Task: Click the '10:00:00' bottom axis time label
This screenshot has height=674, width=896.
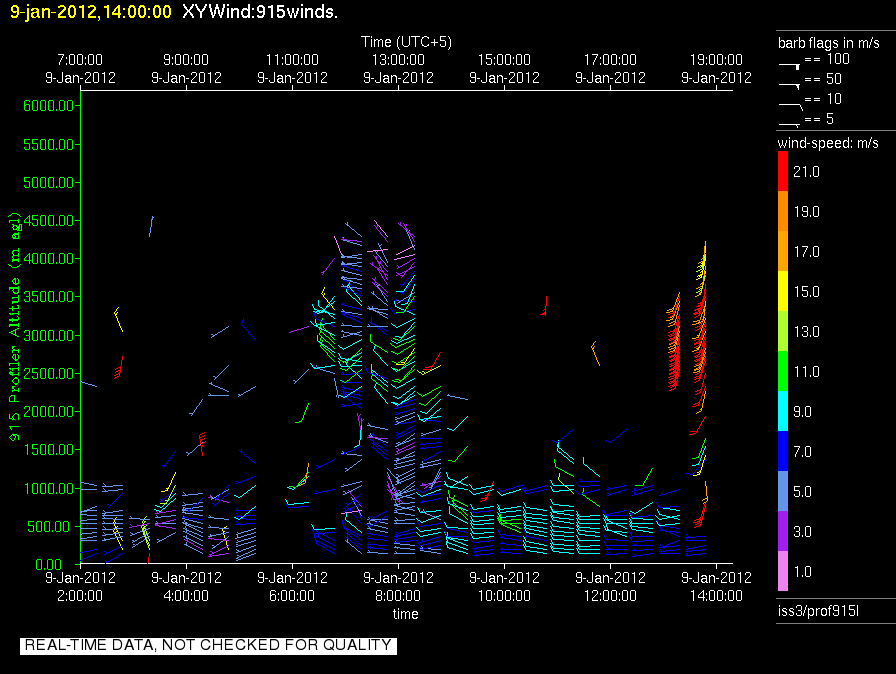Action: (x=504, y=596)
